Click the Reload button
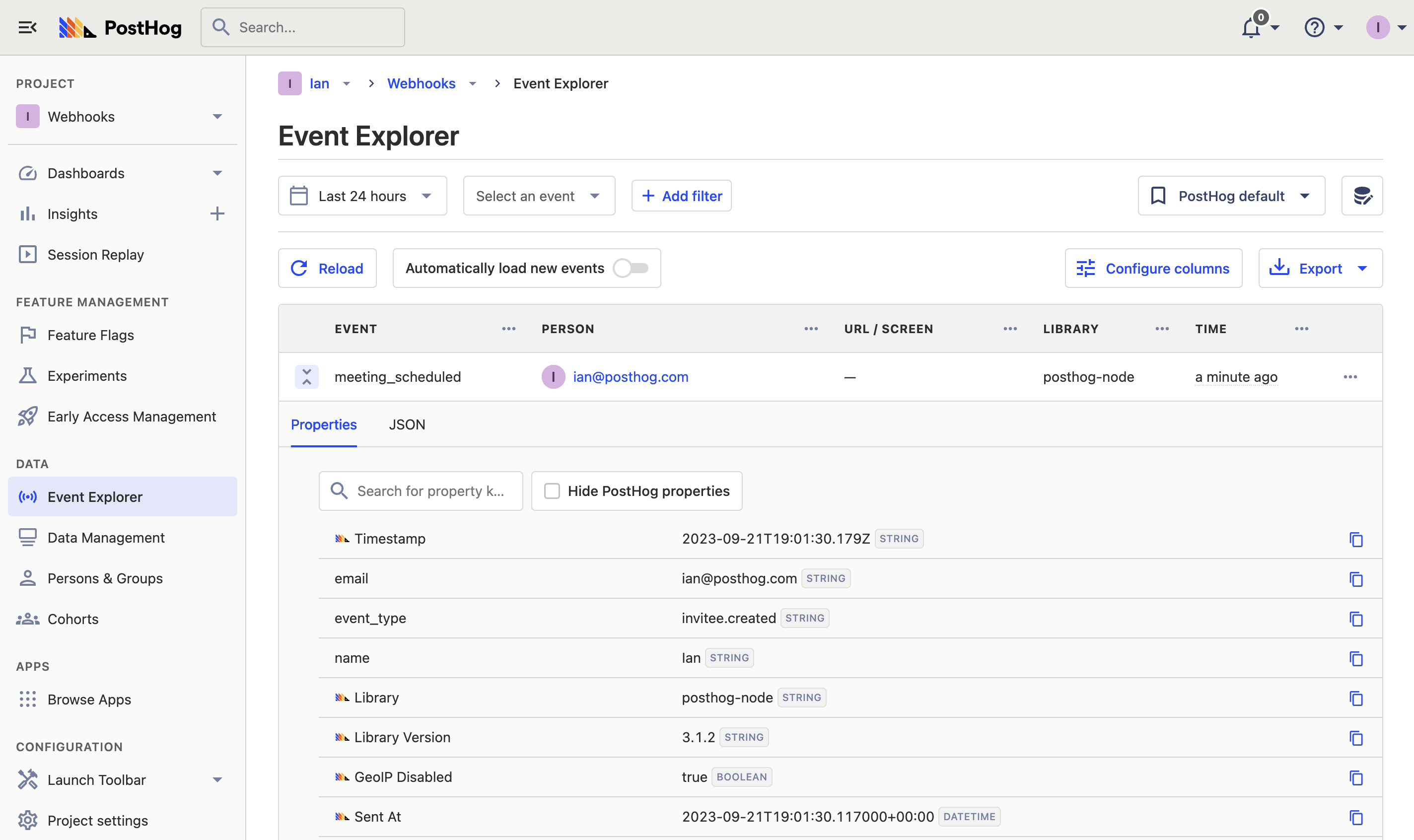The width and height of the screenshot is (1414, 840). click(x=327, y=268)
